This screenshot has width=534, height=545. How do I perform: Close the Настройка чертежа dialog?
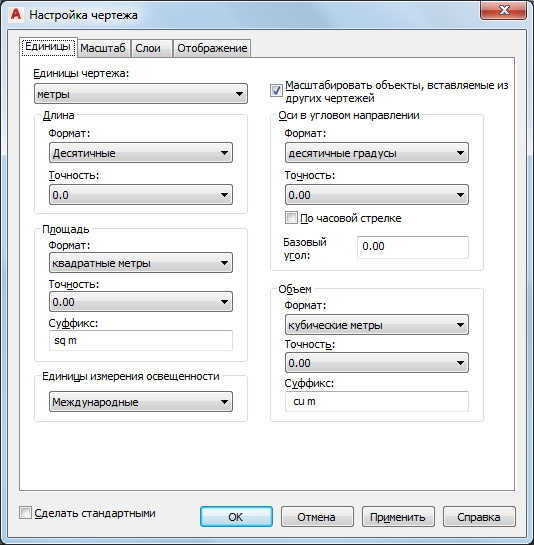(503, 10)
